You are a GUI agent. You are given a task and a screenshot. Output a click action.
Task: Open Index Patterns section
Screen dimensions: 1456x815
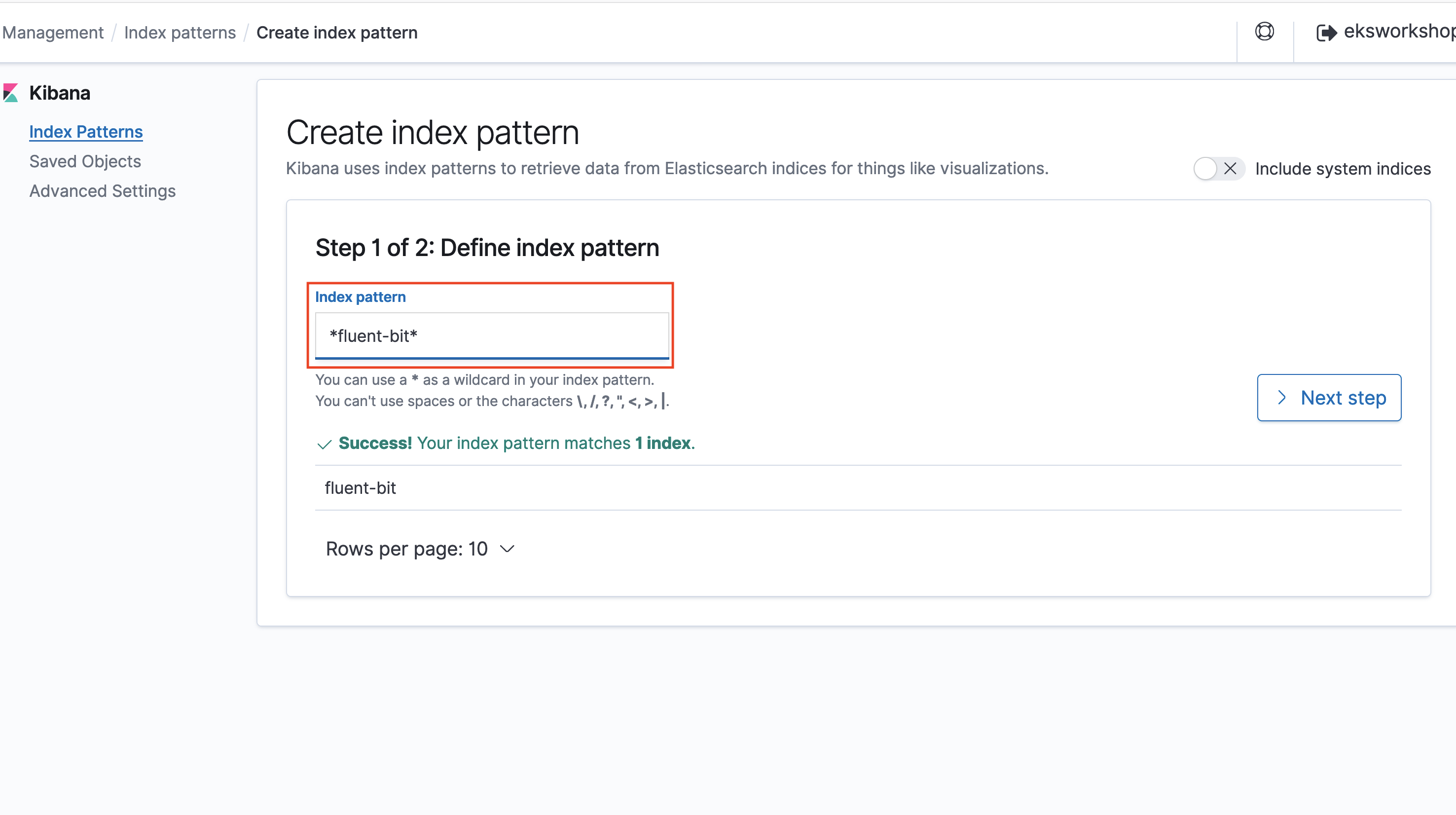[x=86, y=131]
